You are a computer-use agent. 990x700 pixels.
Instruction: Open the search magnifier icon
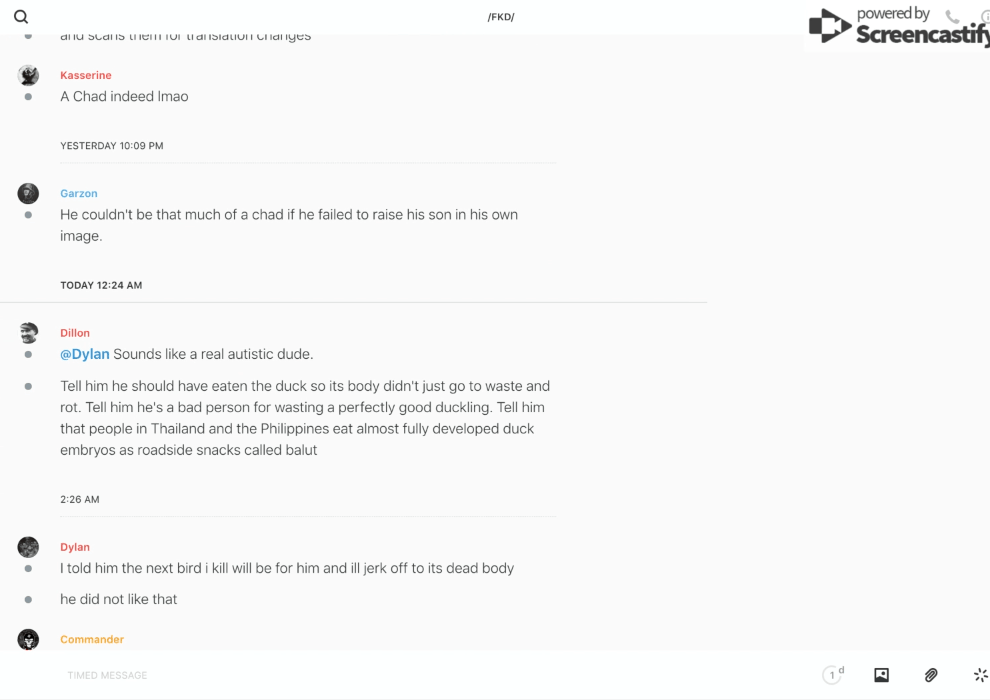[21, 17]
